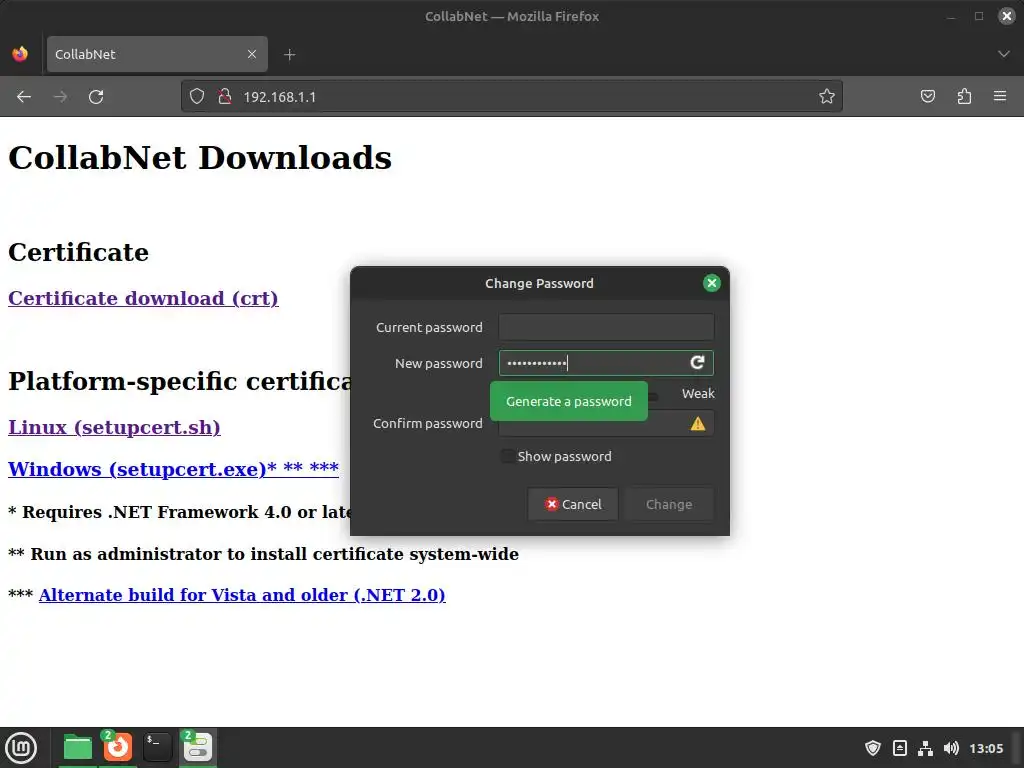Screen dimensions: 1024x768
Task: Click the volume speaker tray icon
Action: point(952,748)
